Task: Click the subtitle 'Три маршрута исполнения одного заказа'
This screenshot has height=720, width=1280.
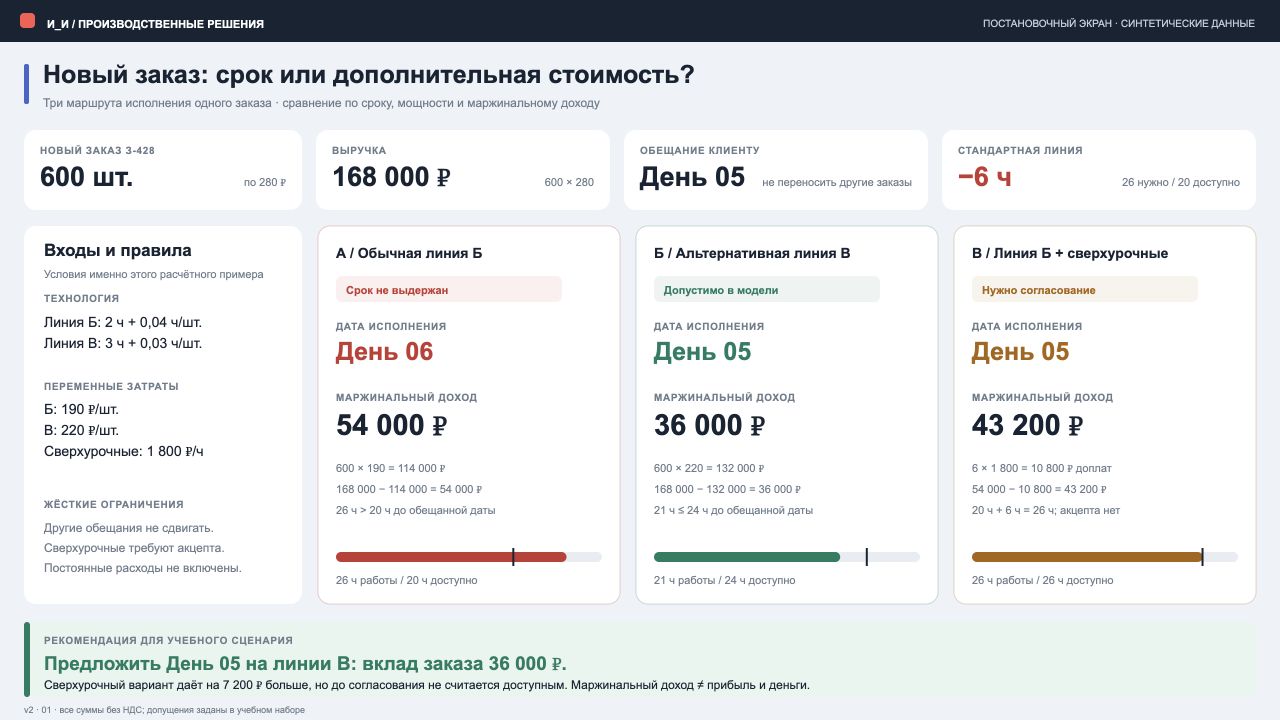Action: coord(156,103)
